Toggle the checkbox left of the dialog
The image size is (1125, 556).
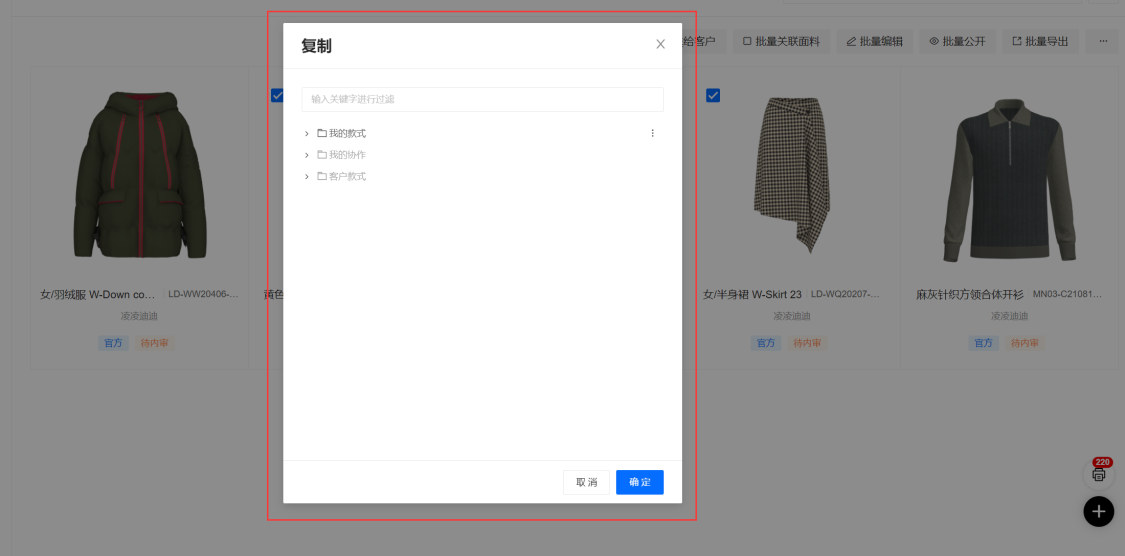(x=277, y=95)
